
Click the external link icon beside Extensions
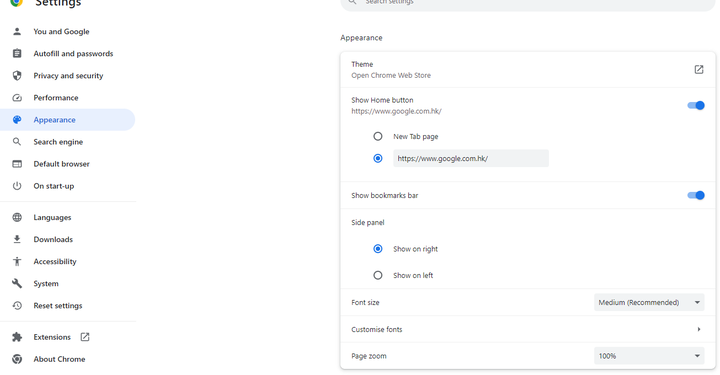[85, 337]
